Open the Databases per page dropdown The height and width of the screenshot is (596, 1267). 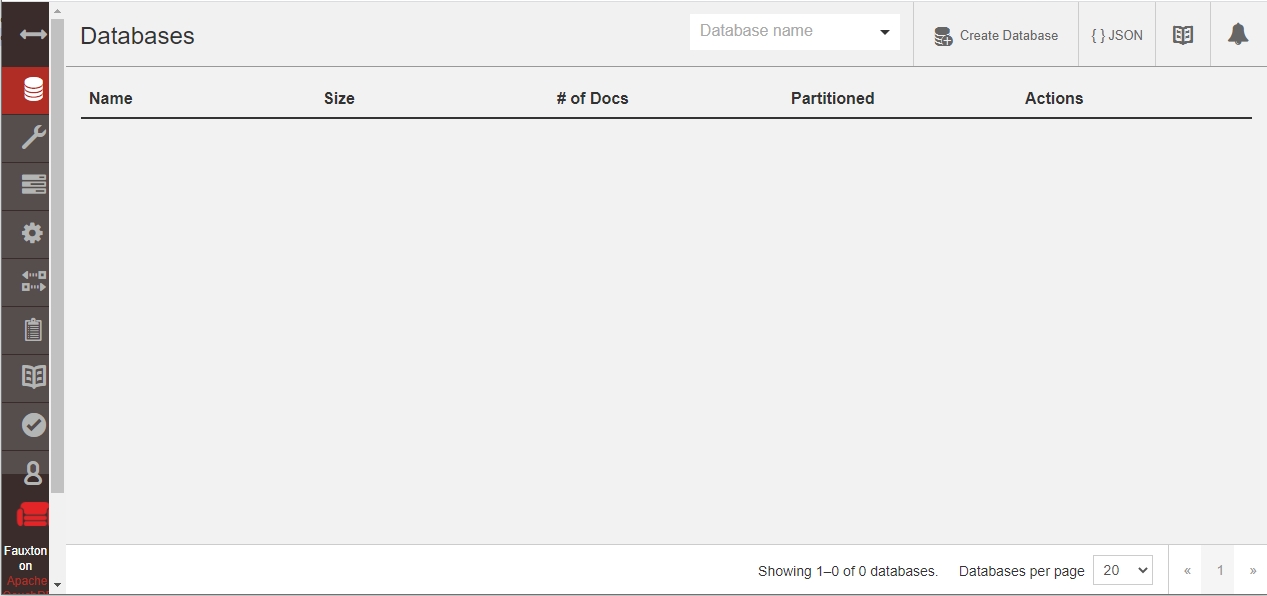[x=1122, y=570]
